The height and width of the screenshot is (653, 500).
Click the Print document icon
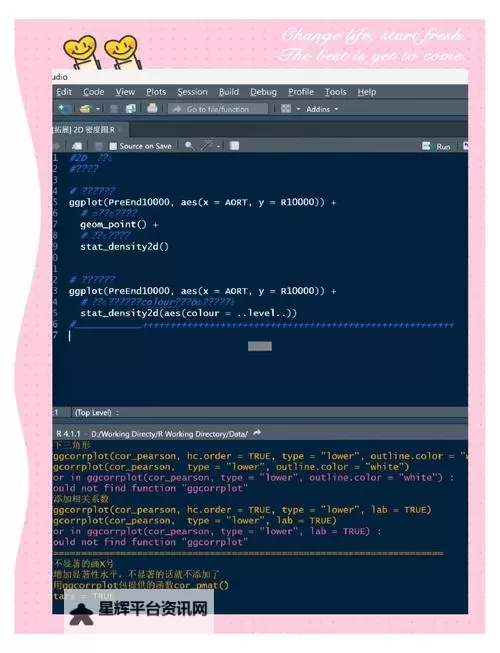click(152, 109)
